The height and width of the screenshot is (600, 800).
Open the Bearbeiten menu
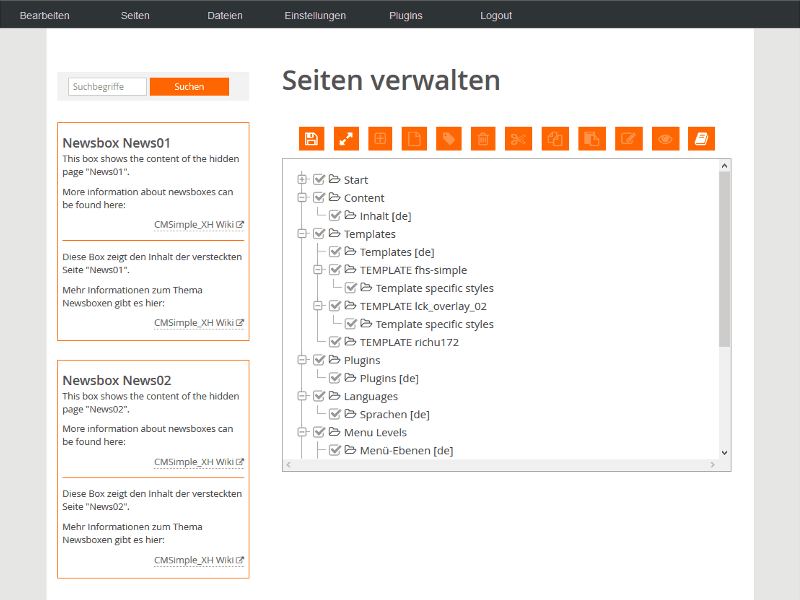pos(44,16)
